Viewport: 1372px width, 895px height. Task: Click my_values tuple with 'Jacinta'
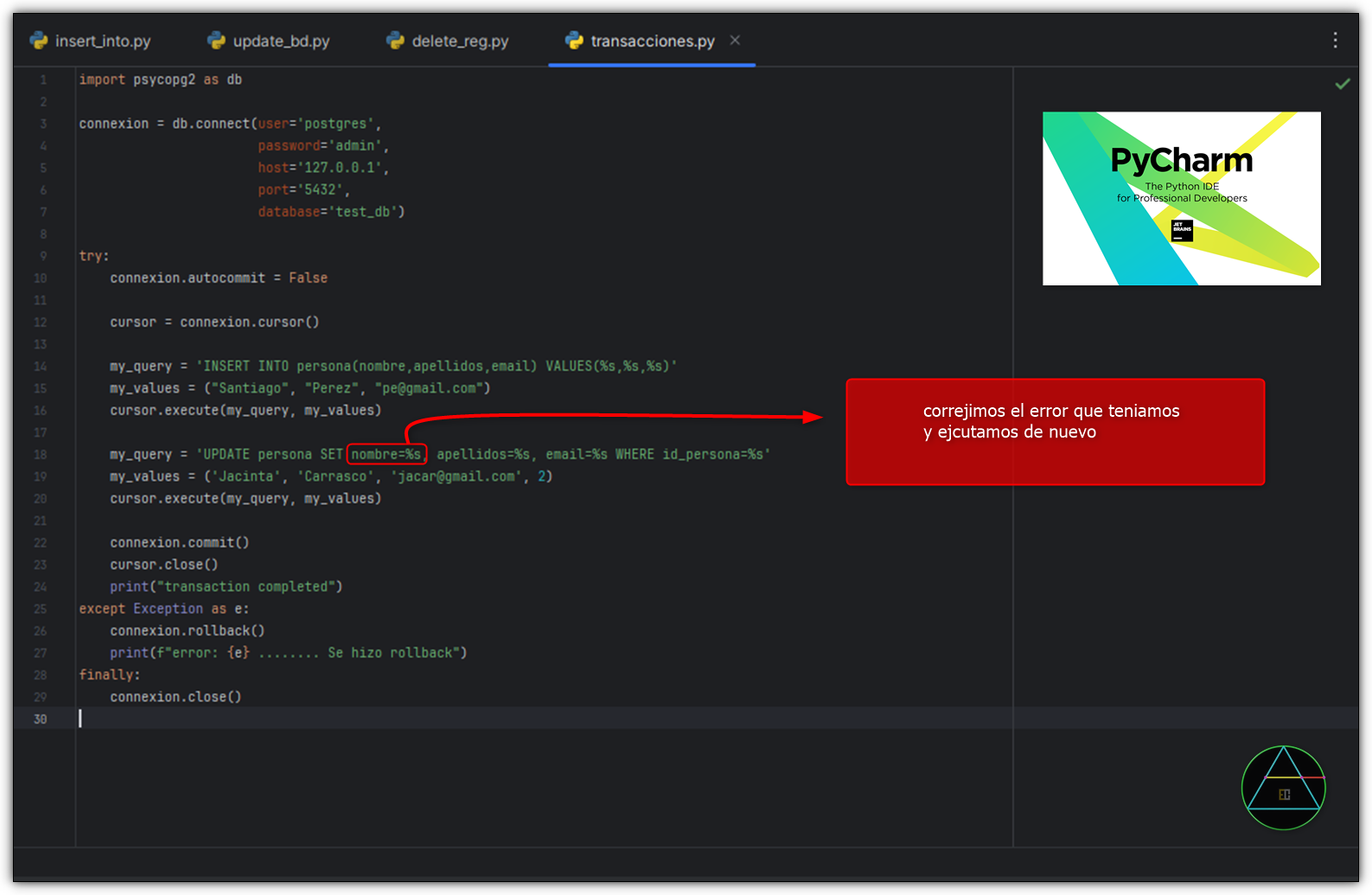click(331, 476)
